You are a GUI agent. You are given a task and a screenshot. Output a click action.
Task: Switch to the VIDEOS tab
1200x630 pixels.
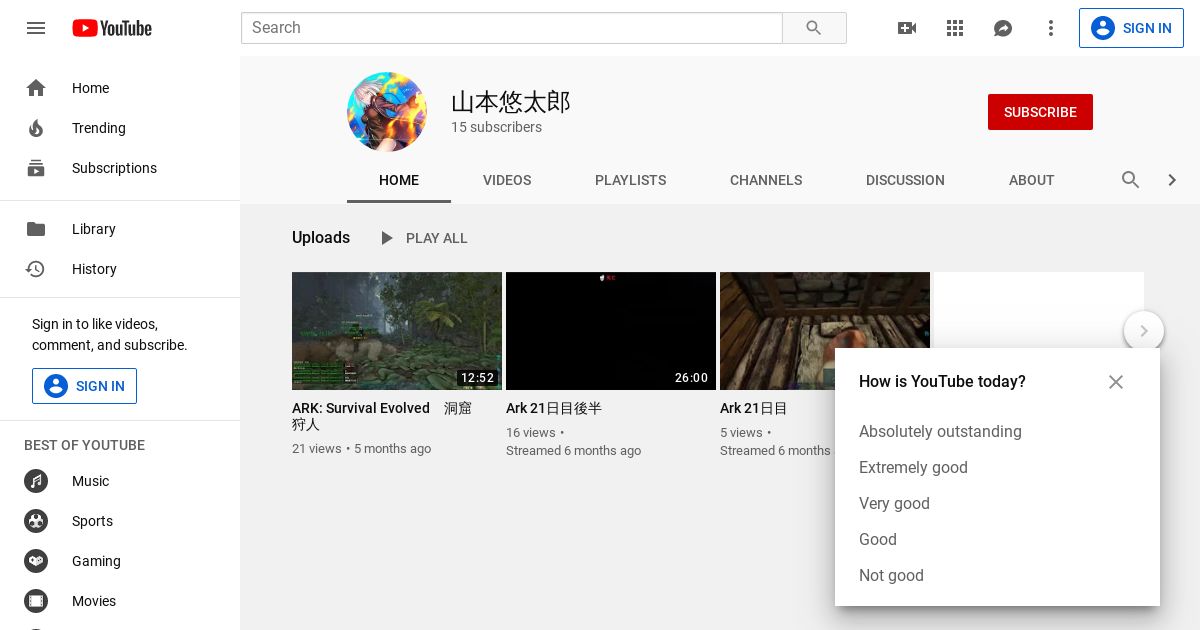tap(507, 180)
